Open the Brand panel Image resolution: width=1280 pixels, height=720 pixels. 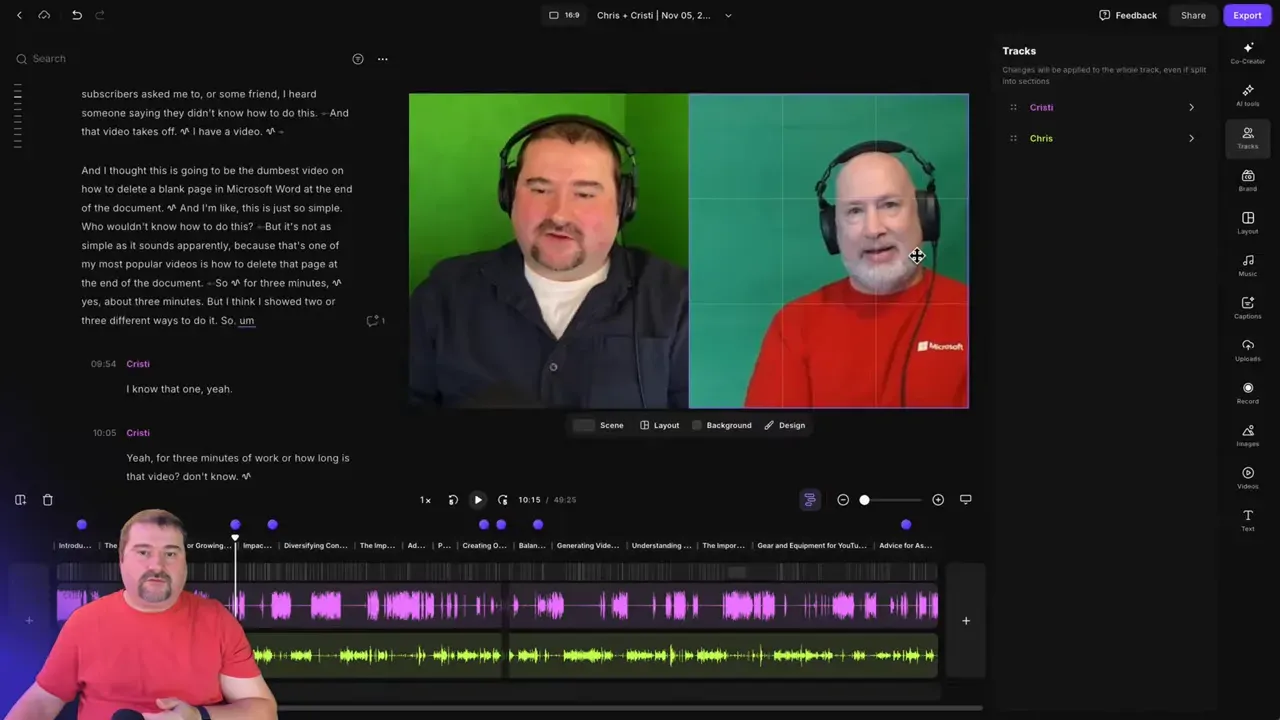1248,181
